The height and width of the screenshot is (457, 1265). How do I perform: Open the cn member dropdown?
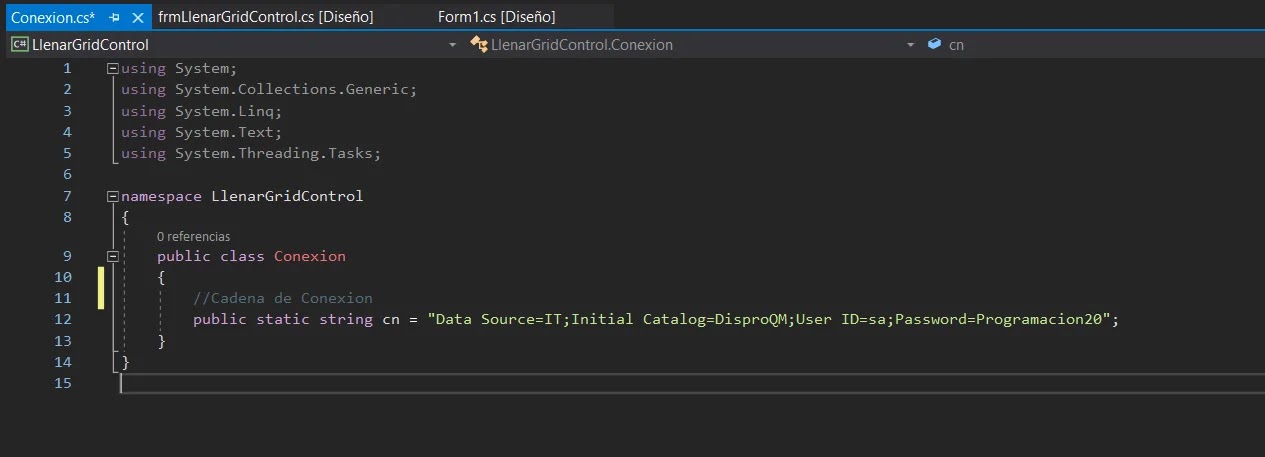(x=1092, y=45)
